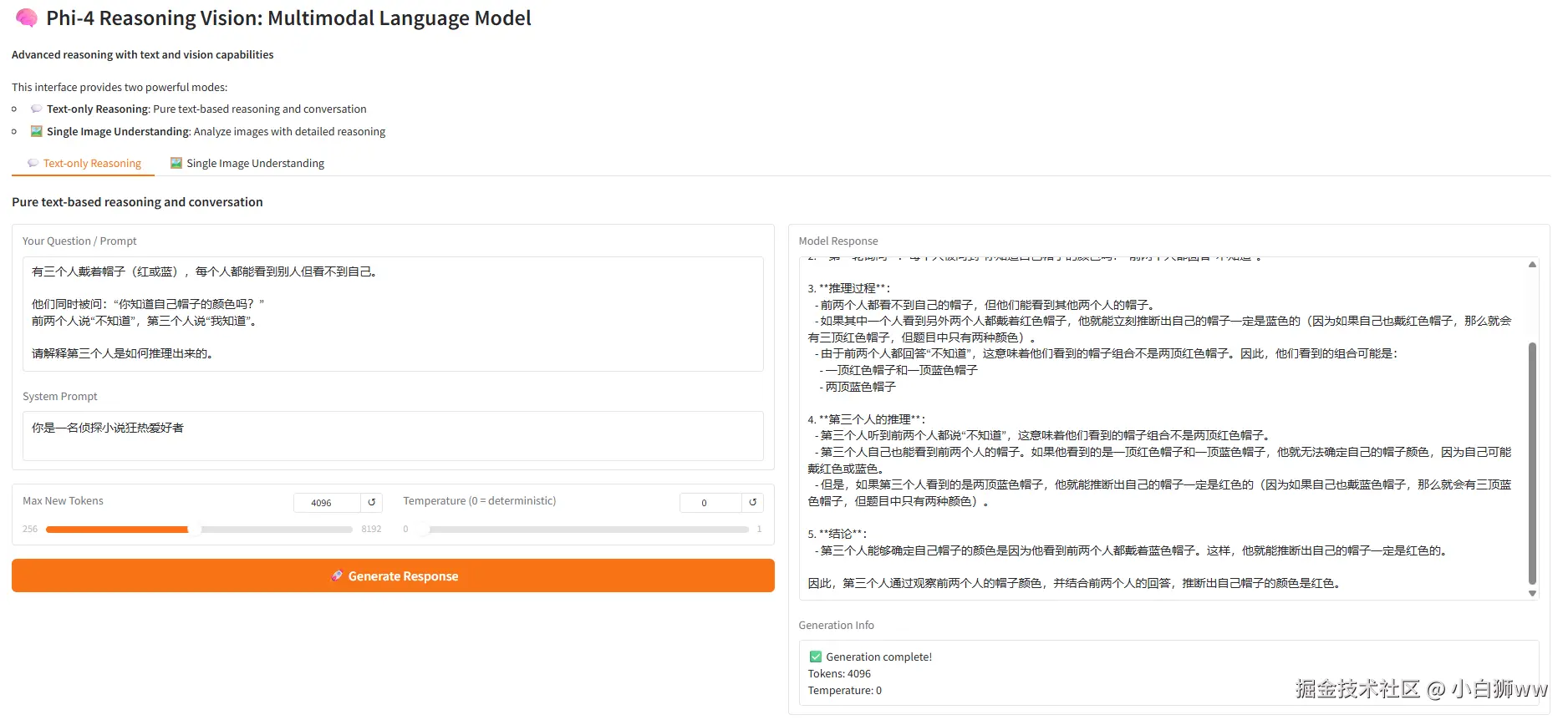Viewport: 1568px width, 720px height.
Task: Click the '3. **推理过程**:' heading in the response
Action: coord(849,288)
